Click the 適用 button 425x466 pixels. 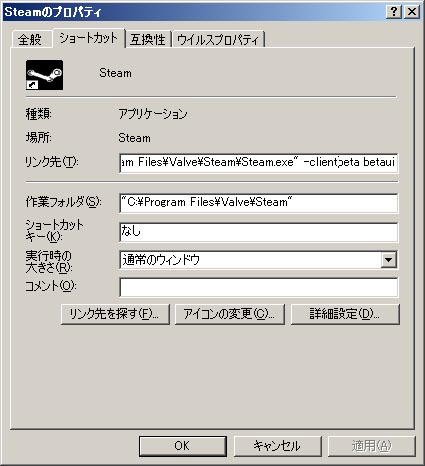372,446
